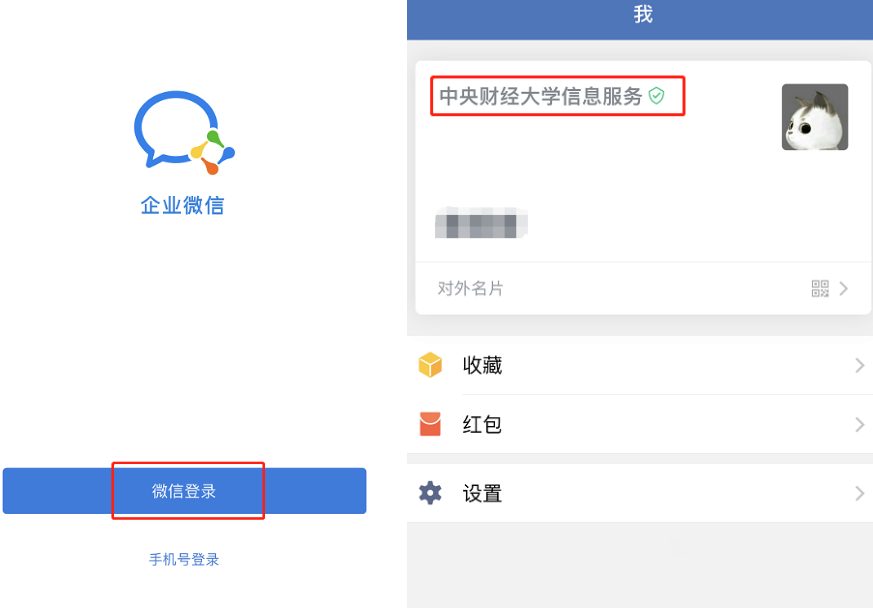
Task: Expand the 设置 row chevron
Action: point(860,493)
